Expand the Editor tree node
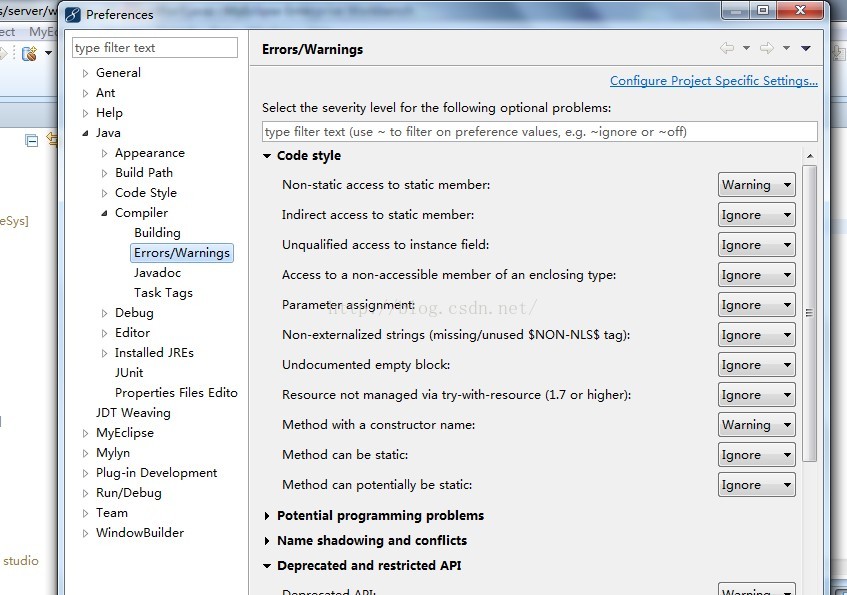 tap(104, 333)
